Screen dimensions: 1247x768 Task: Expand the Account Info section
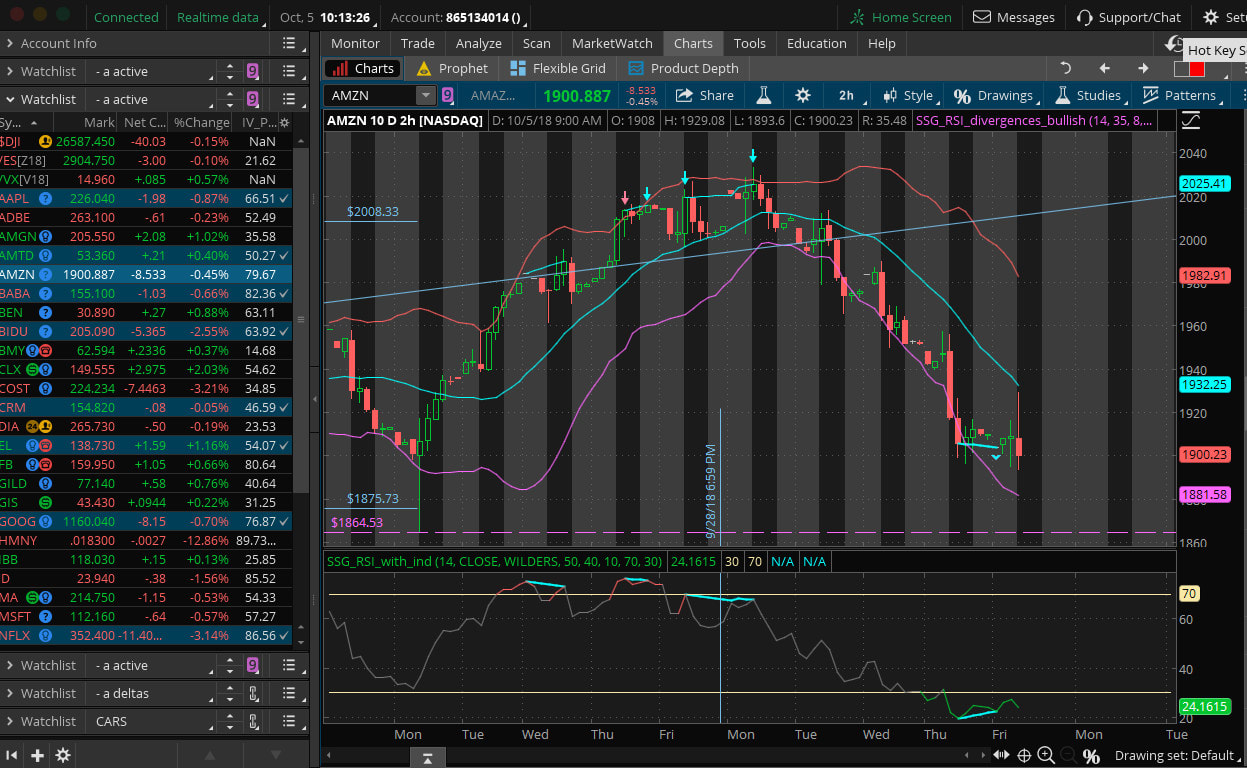click(10, 43)
